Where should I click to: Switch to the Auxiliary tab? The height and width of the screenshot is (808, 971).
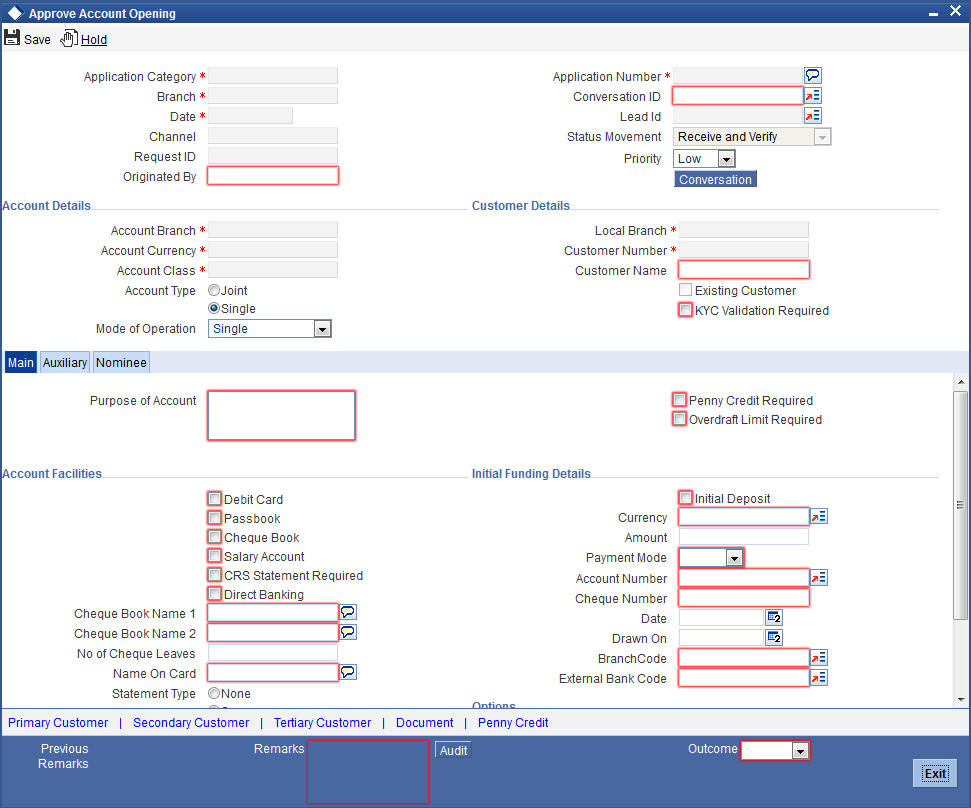pos(64,363)
